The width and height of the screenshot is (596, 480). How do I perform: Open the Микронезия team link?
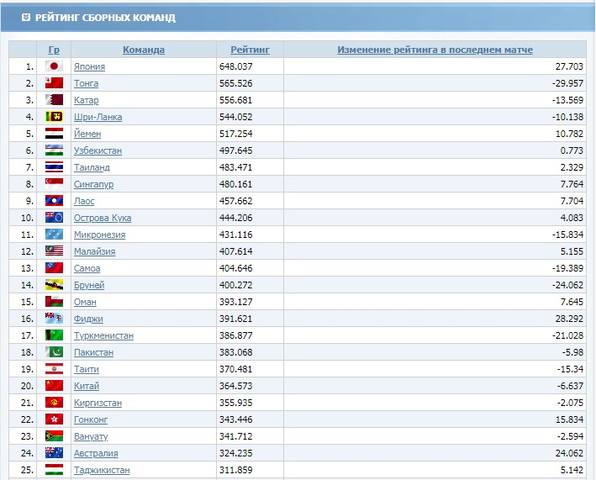pos(100,234)
